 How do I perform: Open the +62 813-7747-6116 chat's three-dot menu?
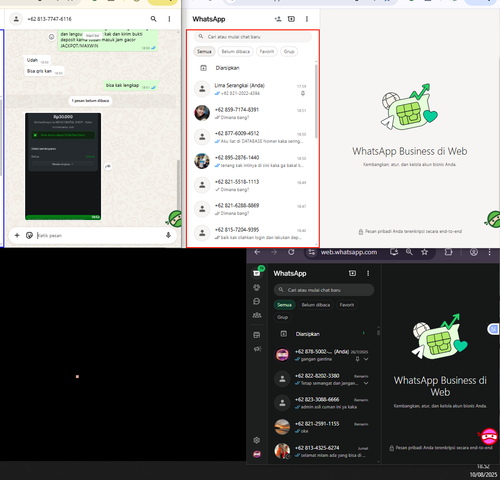(169, 19)
